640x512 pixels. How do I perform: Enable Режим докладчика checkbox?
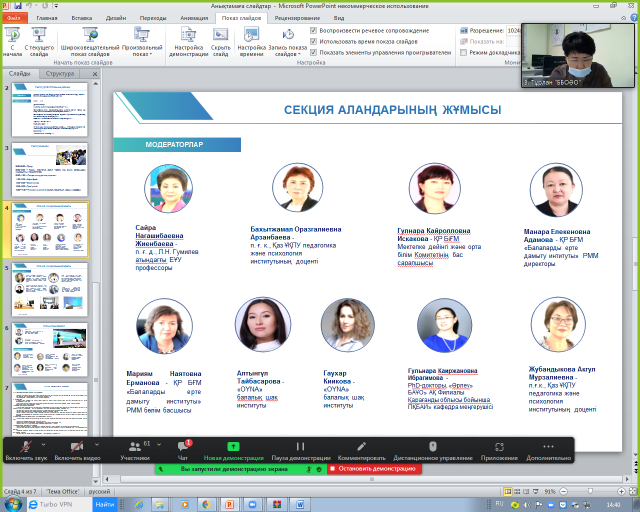click(463, 52)
